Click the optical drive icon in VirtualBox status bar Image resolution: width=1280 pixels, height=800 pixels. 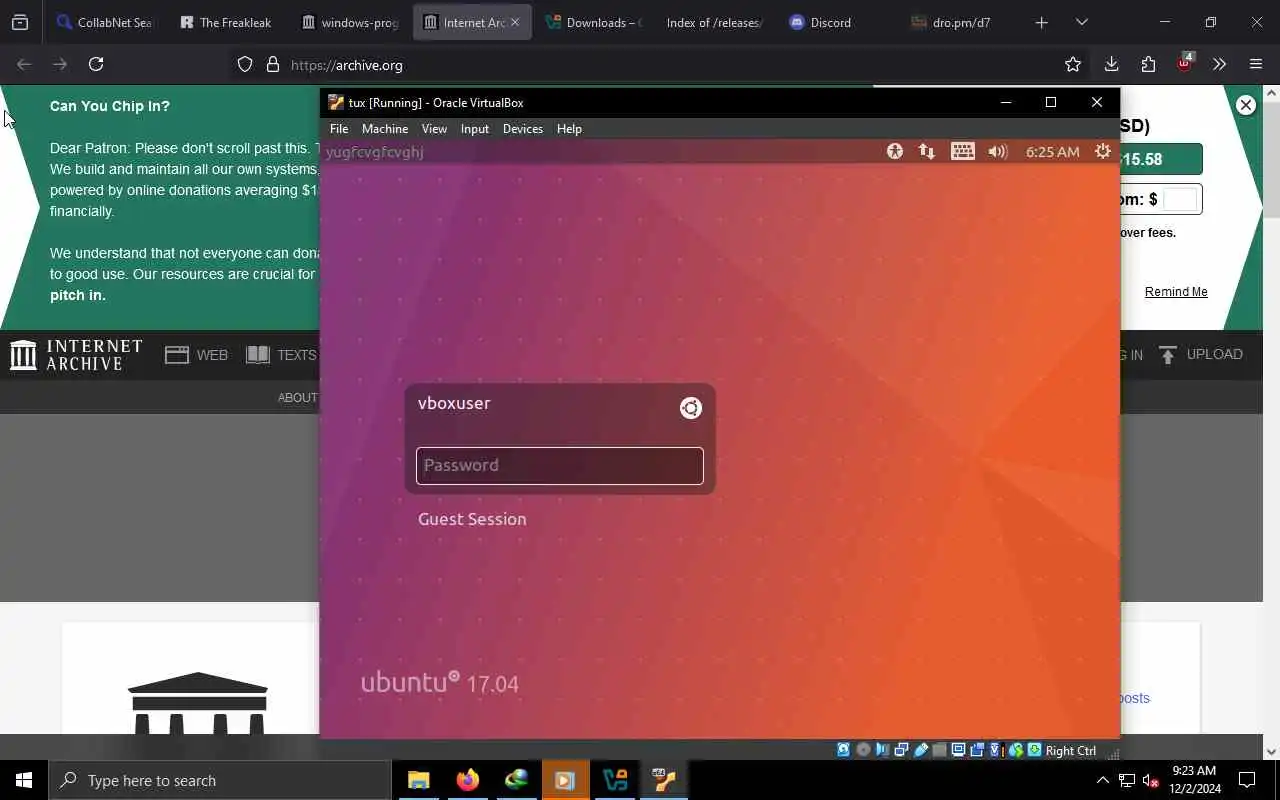863,750
